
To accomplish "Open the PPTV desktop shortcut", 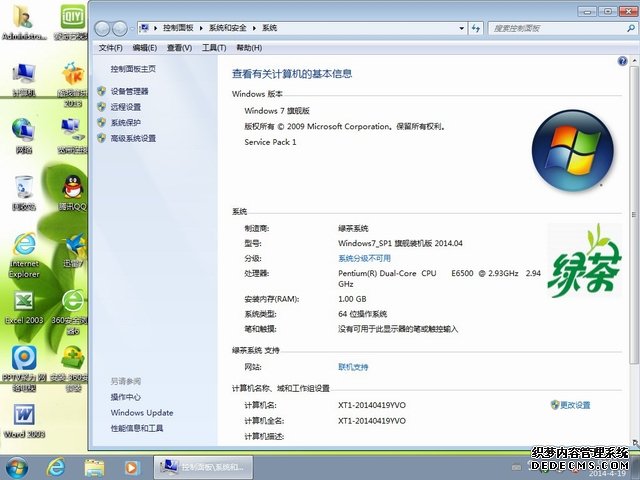I will click(x=24, y=369).
